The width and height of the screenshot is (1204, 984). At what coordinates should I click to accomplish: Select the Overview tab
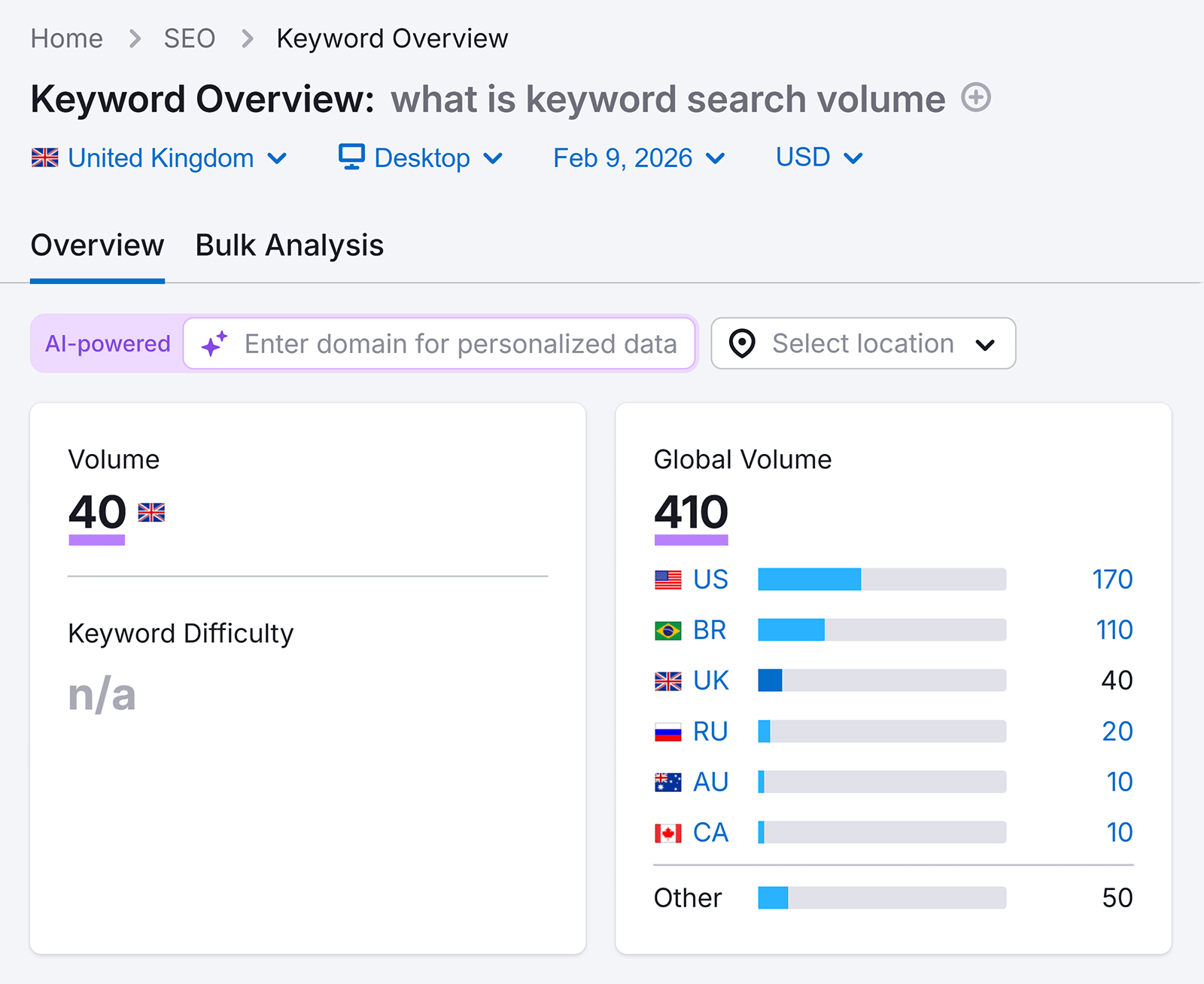tap(97, 245)
